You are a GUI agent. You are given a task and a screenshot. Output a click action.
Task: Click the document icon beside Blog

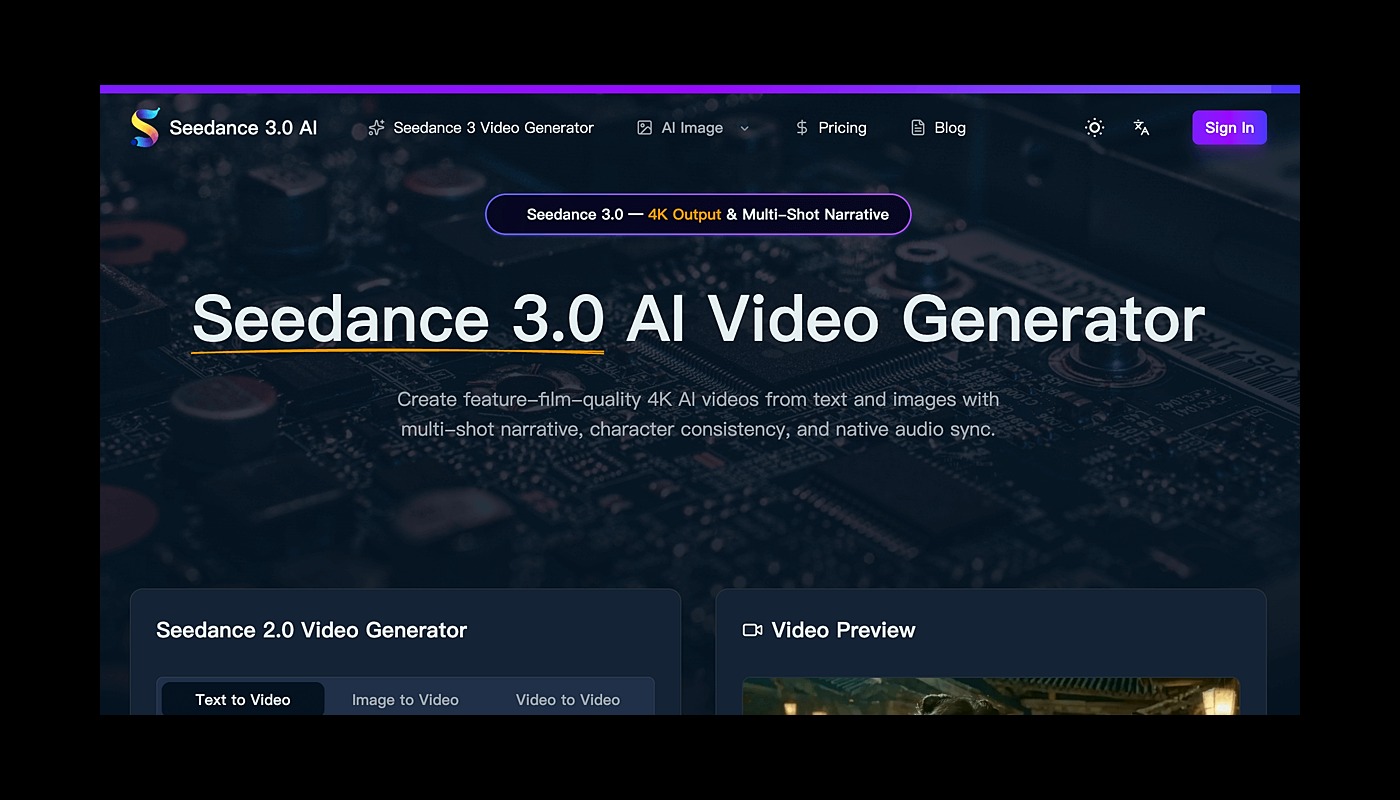pyautogui.click(x=918, y=128)
